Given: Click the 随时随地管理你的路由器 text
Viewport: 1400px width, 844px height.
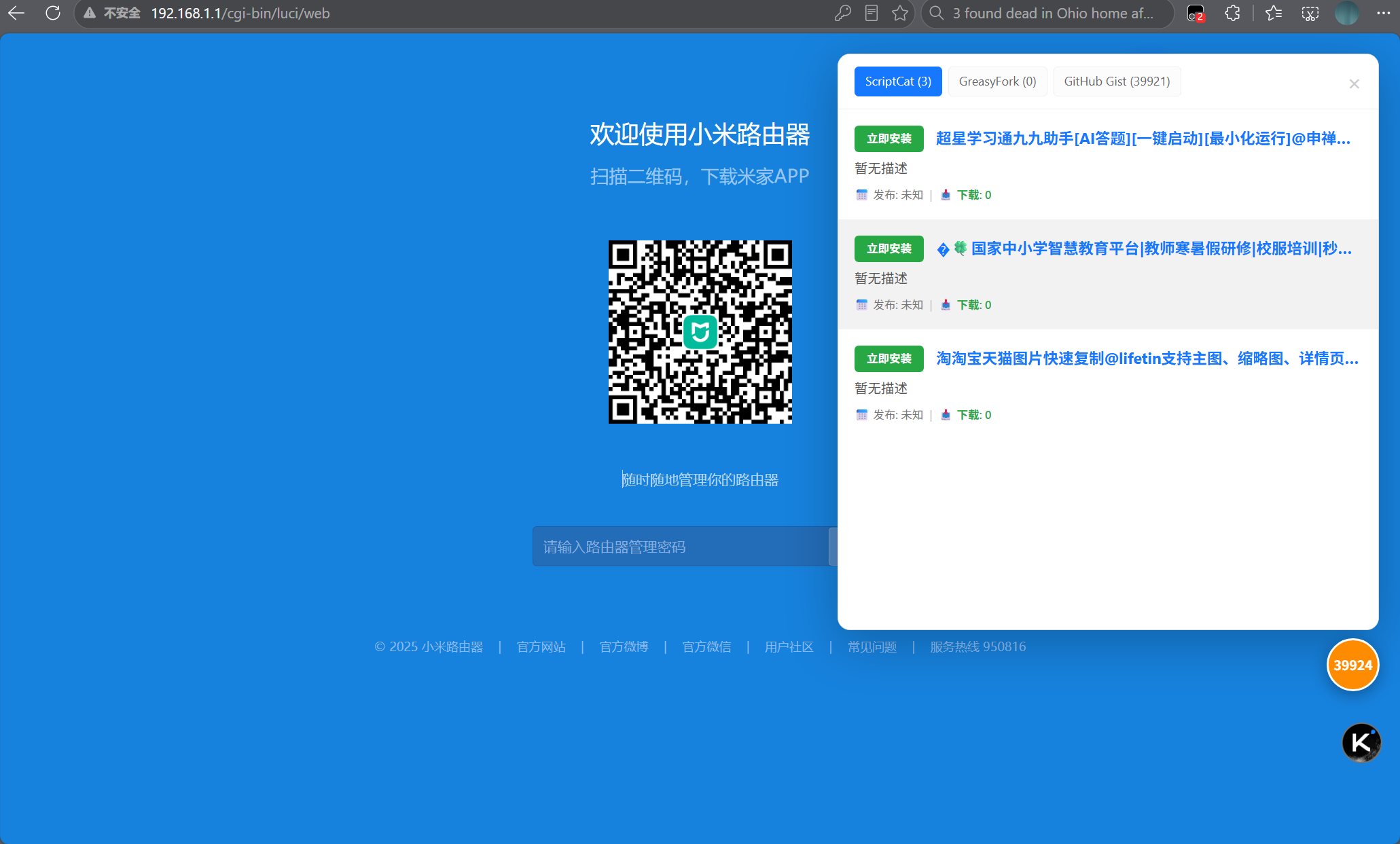Looking at the screenshot, I should click(x=700, y=479).
